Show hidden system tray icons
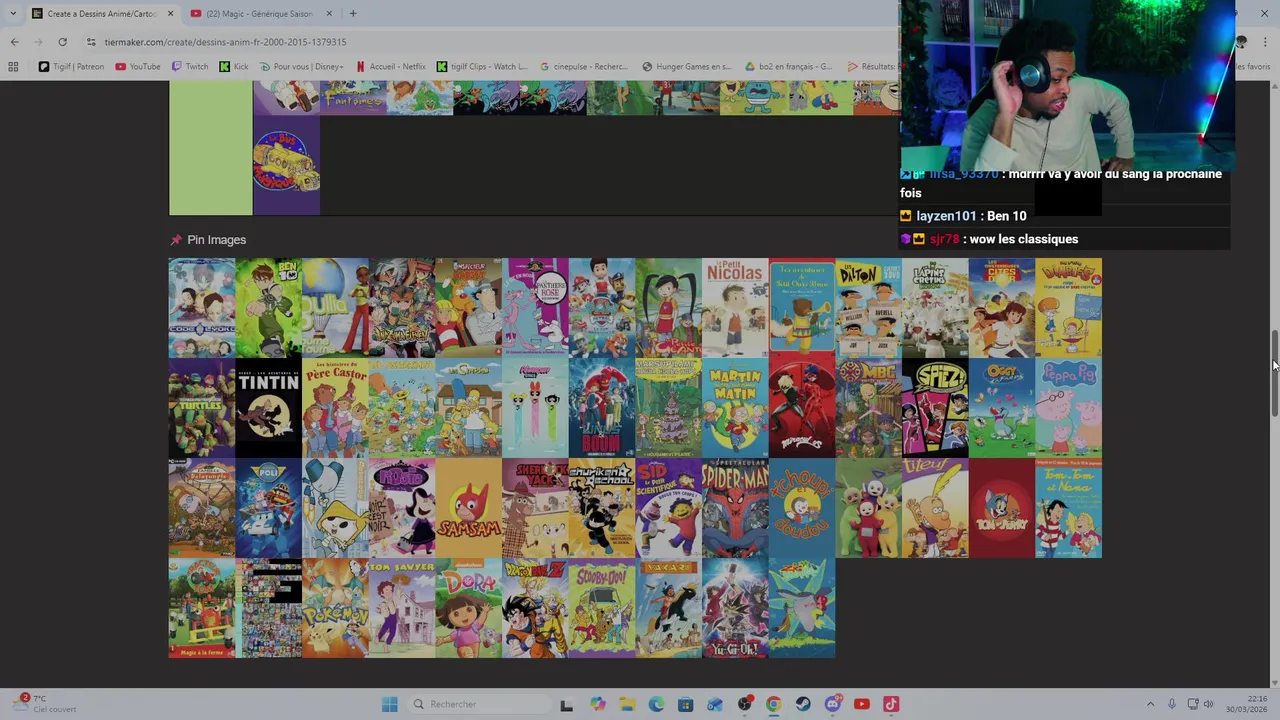This screenshot has height=720, width=1280. [x=1150, y=704]
